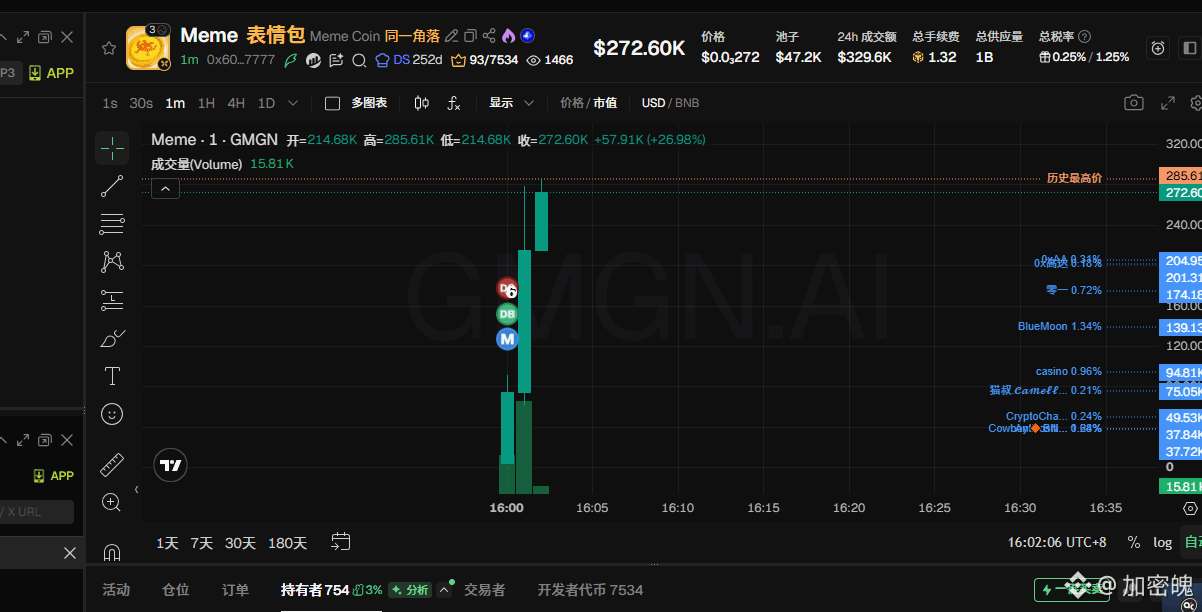The image size is (1202, 612).
Task: Open the 活动 activity tab
Action: (116, 590)
